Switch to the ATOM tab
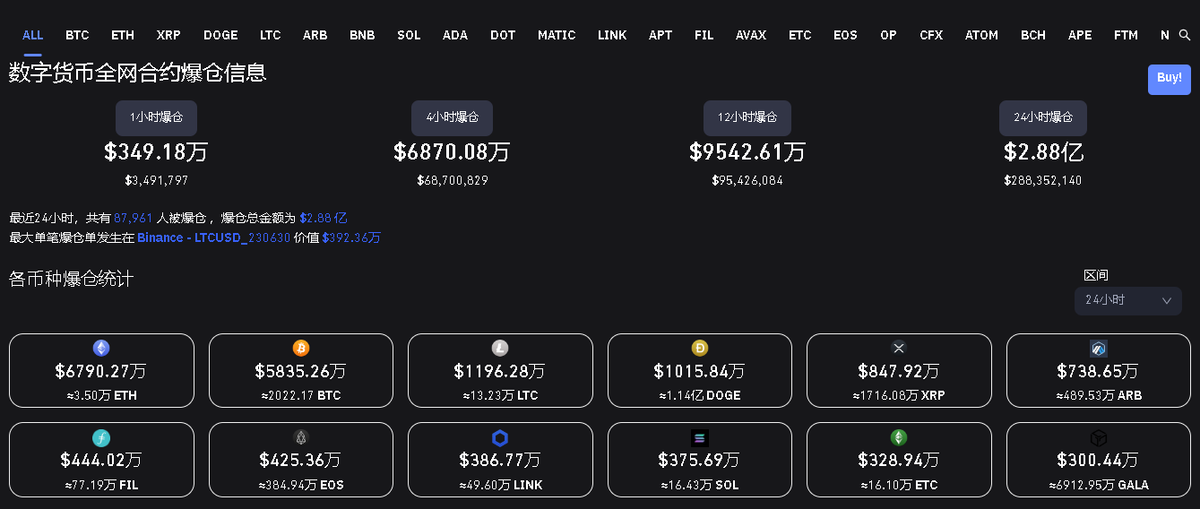This screenshot has width=1200, height=509. [x=982, y=35]
